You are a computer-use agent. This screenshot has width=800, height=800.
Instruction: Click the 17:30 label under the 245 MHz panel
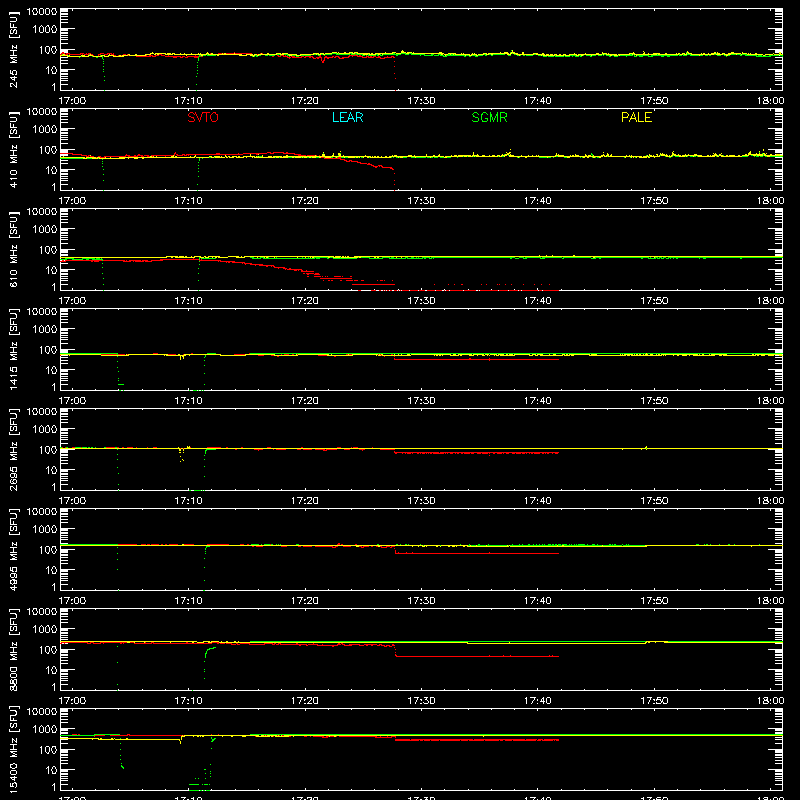(x=421, y=101)
